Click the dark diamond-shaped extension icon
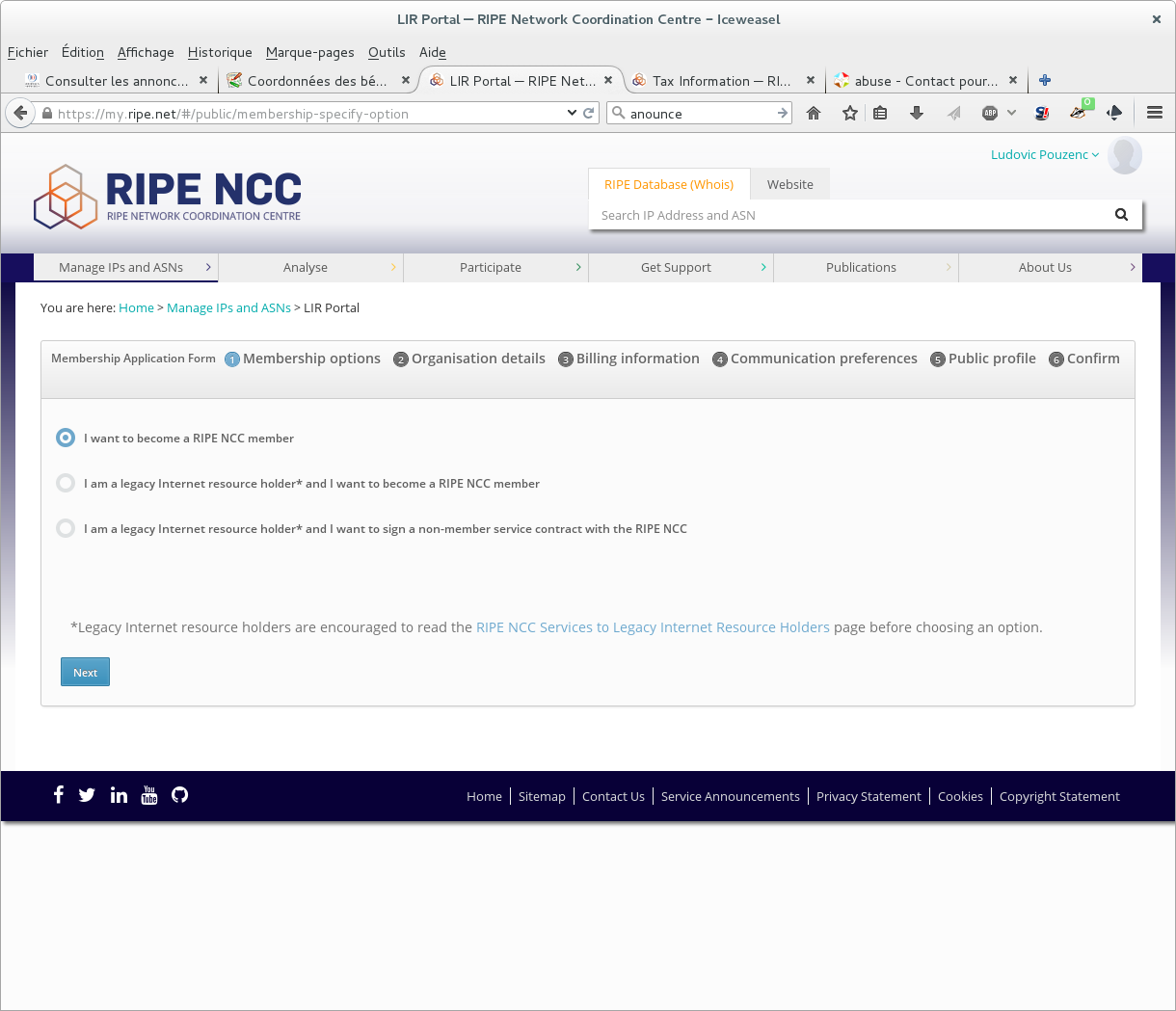The width and height of the screenshot is (1176, 1011). click(x=1114, y=113)
